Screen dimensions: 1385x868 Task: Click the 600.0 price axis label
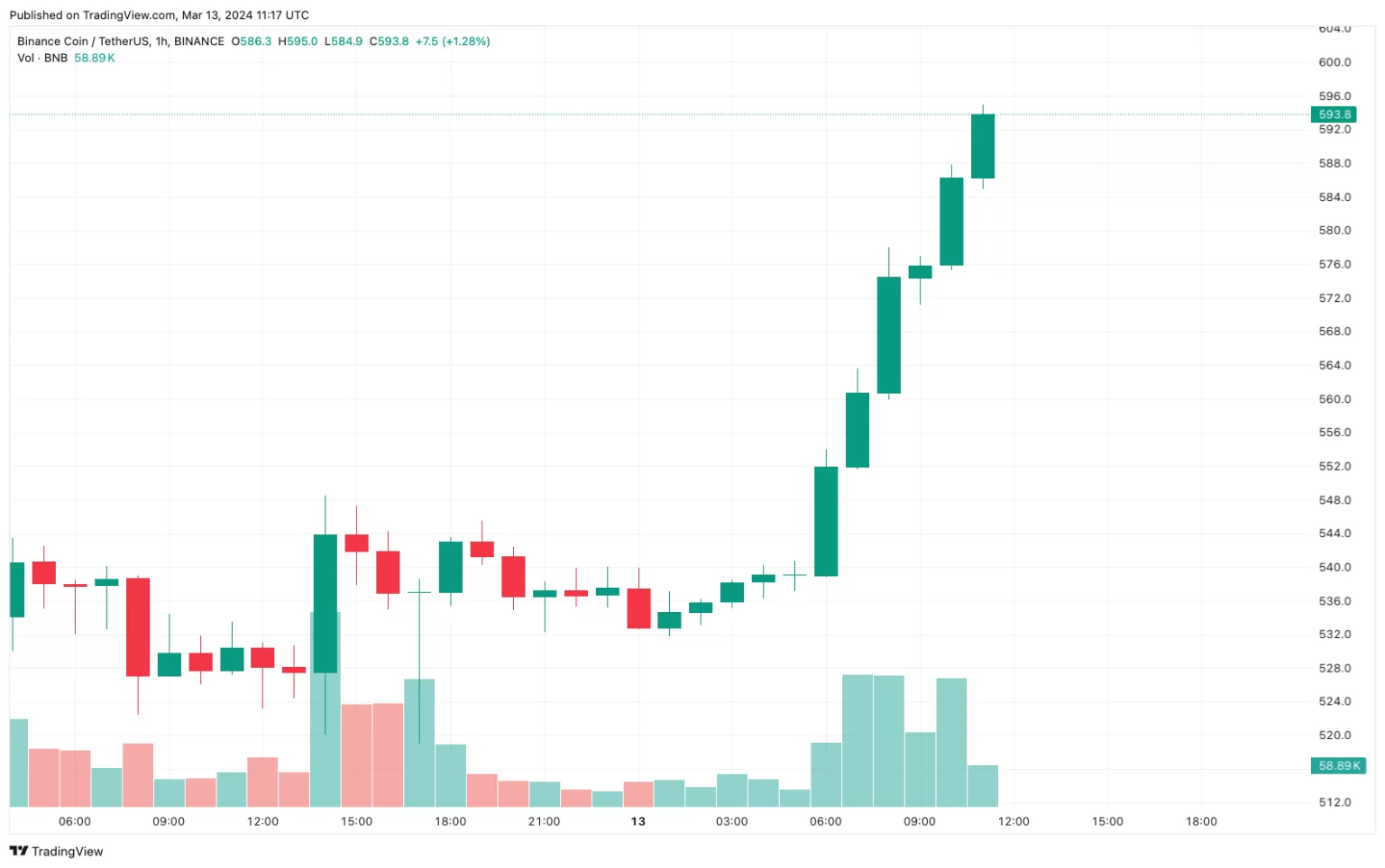click(x=1335, y=62)
